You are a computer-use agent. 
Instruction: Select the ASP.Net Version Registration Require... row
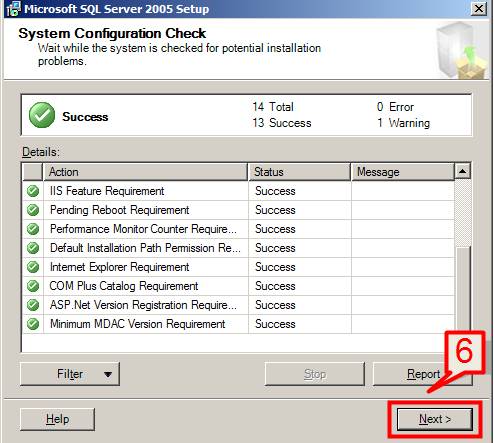[x=238, y=305]
